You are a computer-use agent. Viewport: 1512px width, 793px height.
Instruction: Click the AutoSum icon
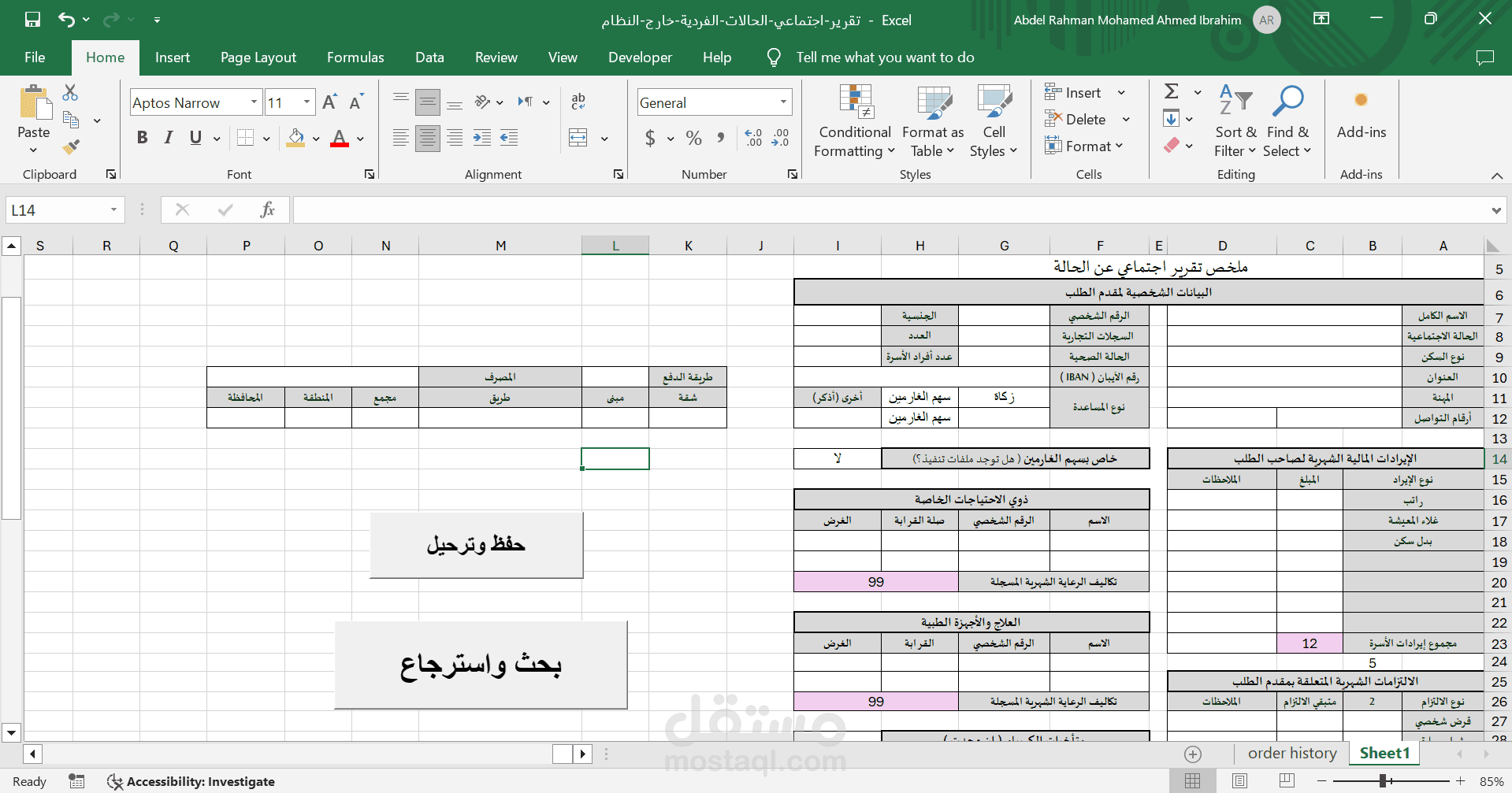coord(1172,91)
